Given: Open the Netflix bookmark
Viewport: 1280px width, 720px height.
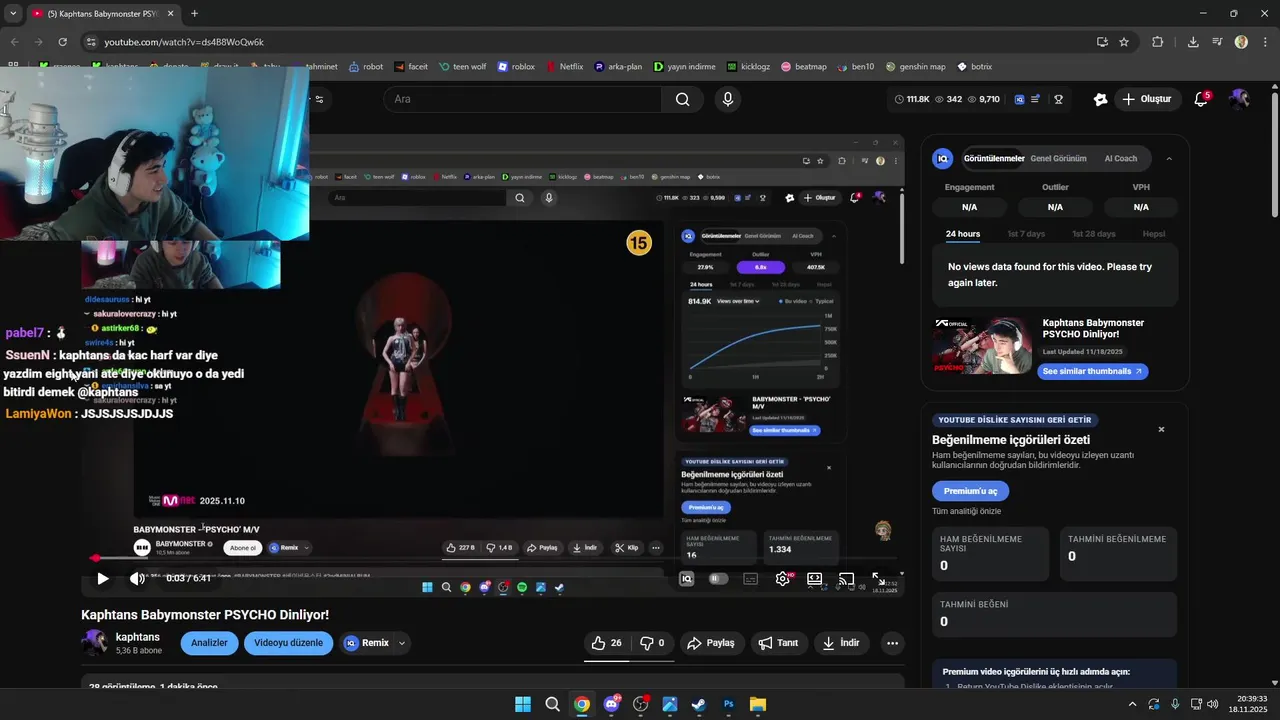Looking at the screenshot, I should coord(565,67).
